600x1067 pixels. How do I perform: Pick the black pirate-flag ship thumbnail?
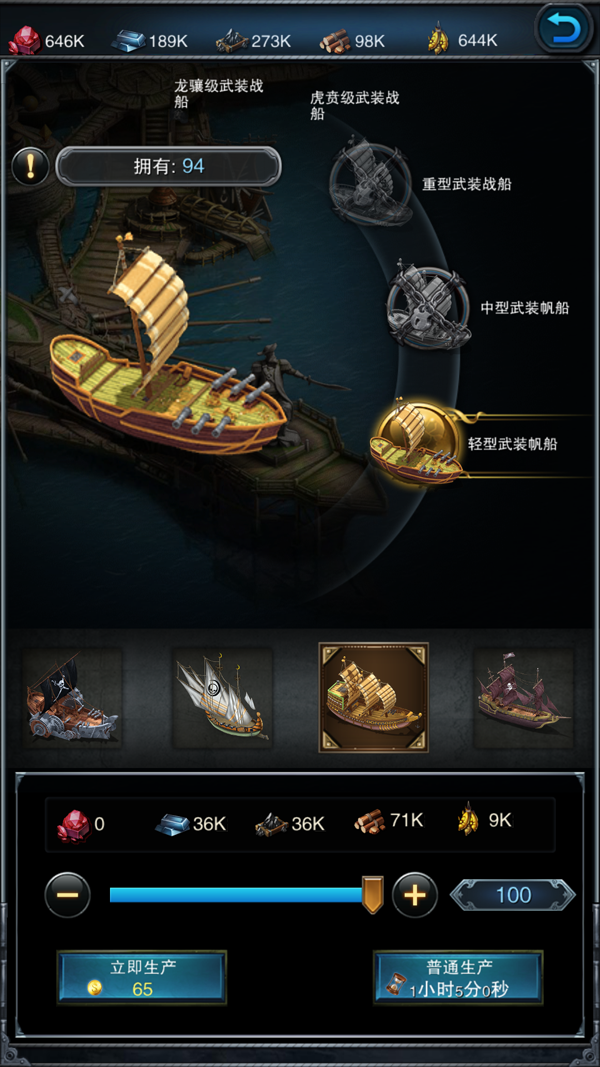click(x=72, y=698)
